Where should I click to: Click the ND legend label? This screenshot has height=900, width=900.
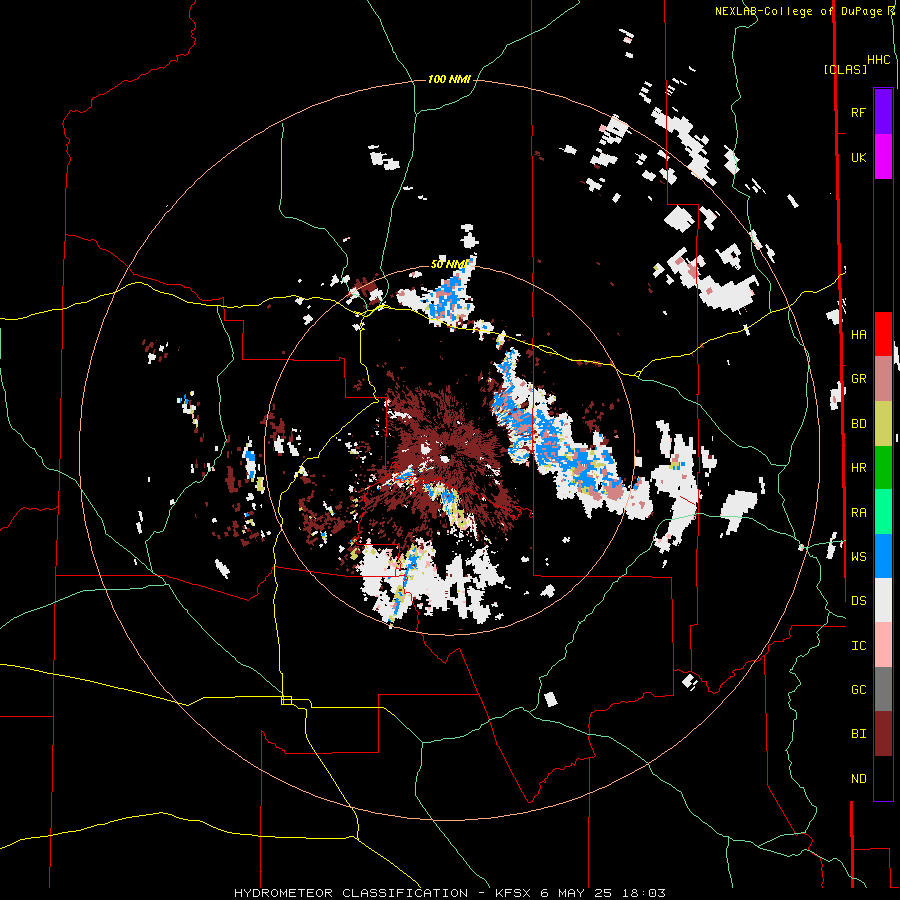pyautogui.click(x=858, y=779)
